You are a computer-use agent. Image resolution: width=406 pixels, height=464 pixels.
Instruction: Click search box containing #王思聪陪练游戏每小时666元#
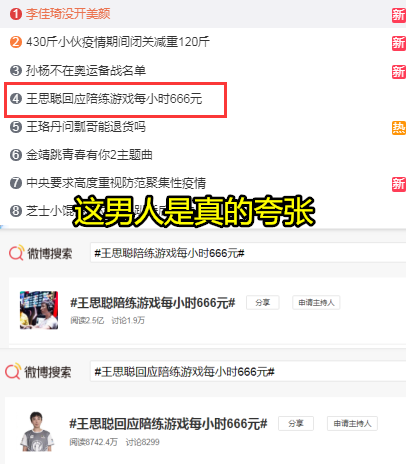point(248,253)
